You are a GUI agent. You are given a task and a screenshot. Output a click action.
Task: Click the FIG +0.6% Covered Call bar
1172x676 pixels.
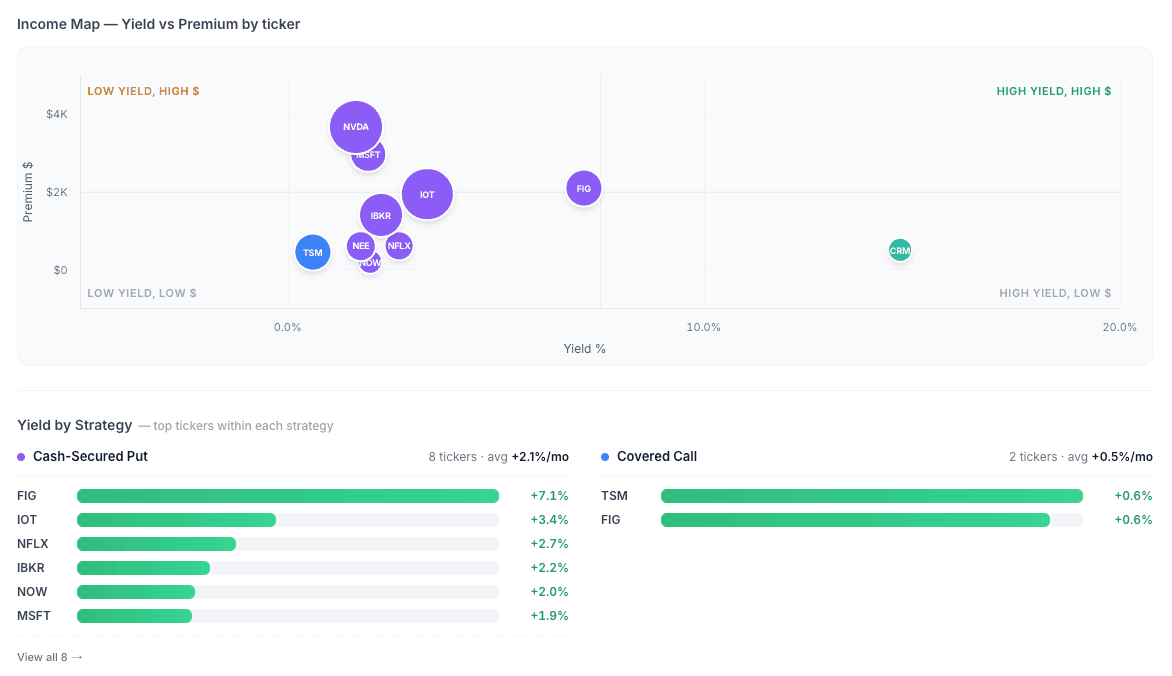[872, 520]
